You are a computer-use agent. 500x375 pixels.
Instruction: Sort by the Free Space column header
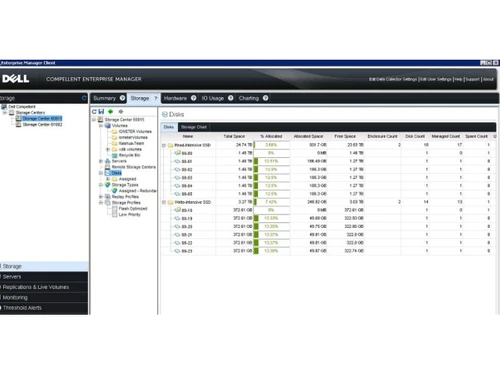coord(345,136)
